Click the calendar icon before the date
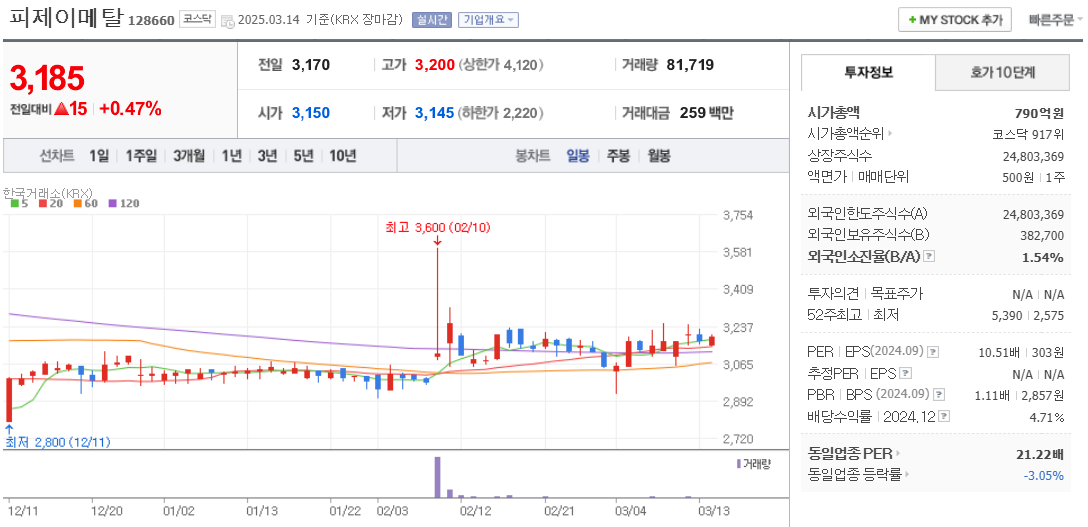The height and width of the screenshot is (527, 1088). point(228,21)
